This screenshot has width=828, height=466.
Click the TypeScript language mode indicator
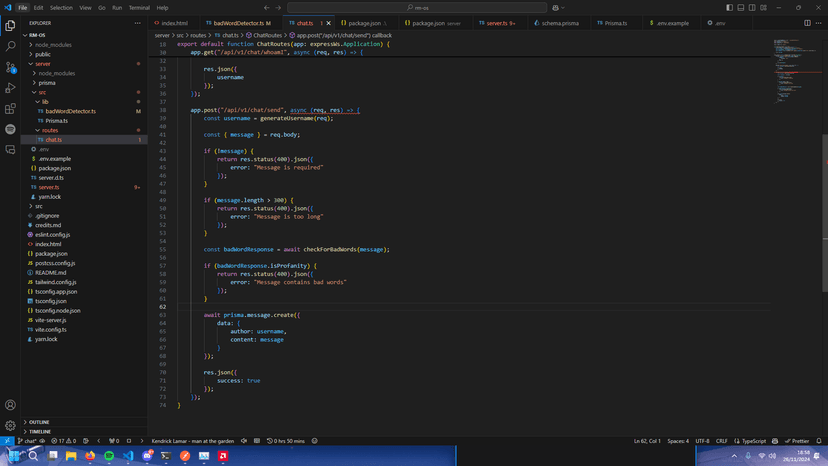[x=752, y=441]
